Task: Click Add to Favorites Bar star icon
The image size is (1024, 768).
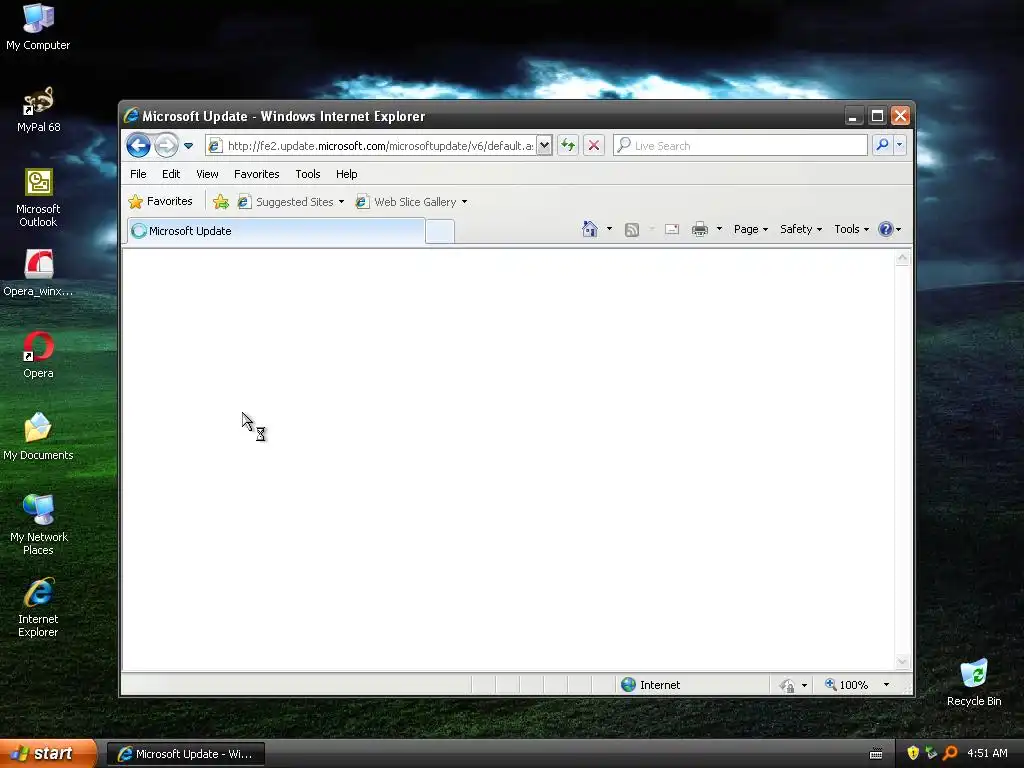Action: (x=221, y=202)
